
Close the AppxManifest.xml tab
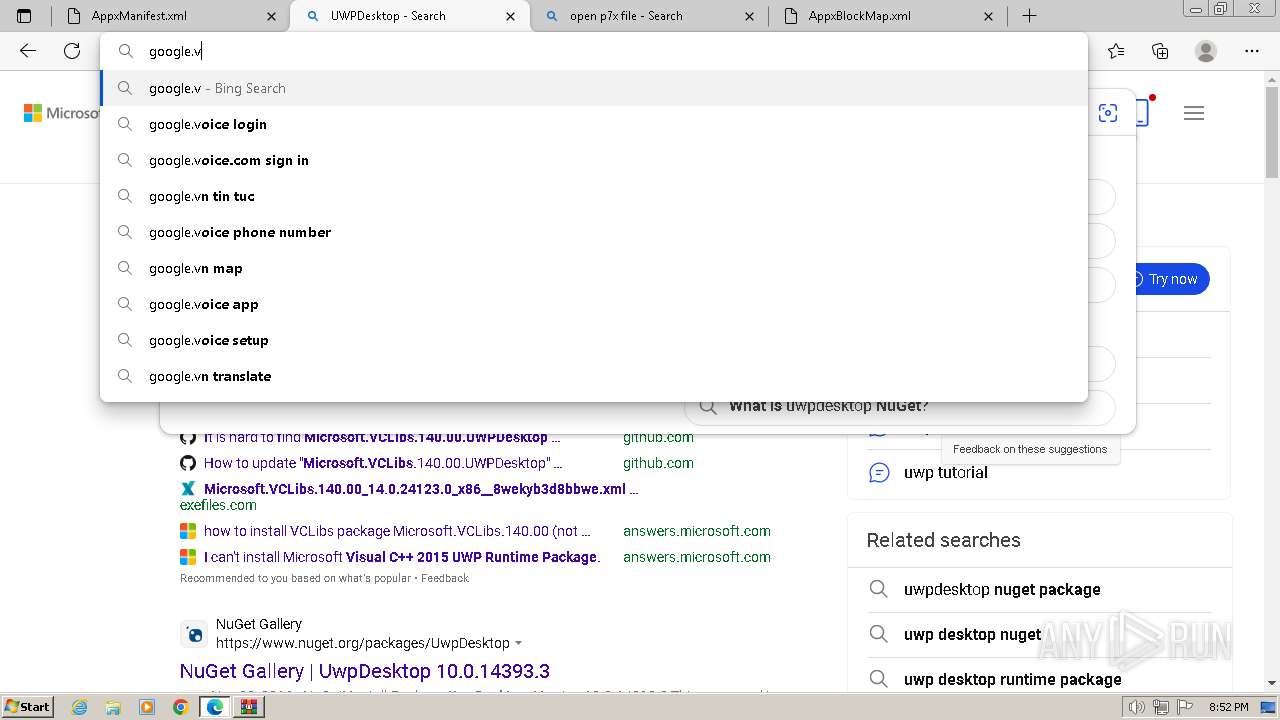pyautogui.click(x=273, y=16)
